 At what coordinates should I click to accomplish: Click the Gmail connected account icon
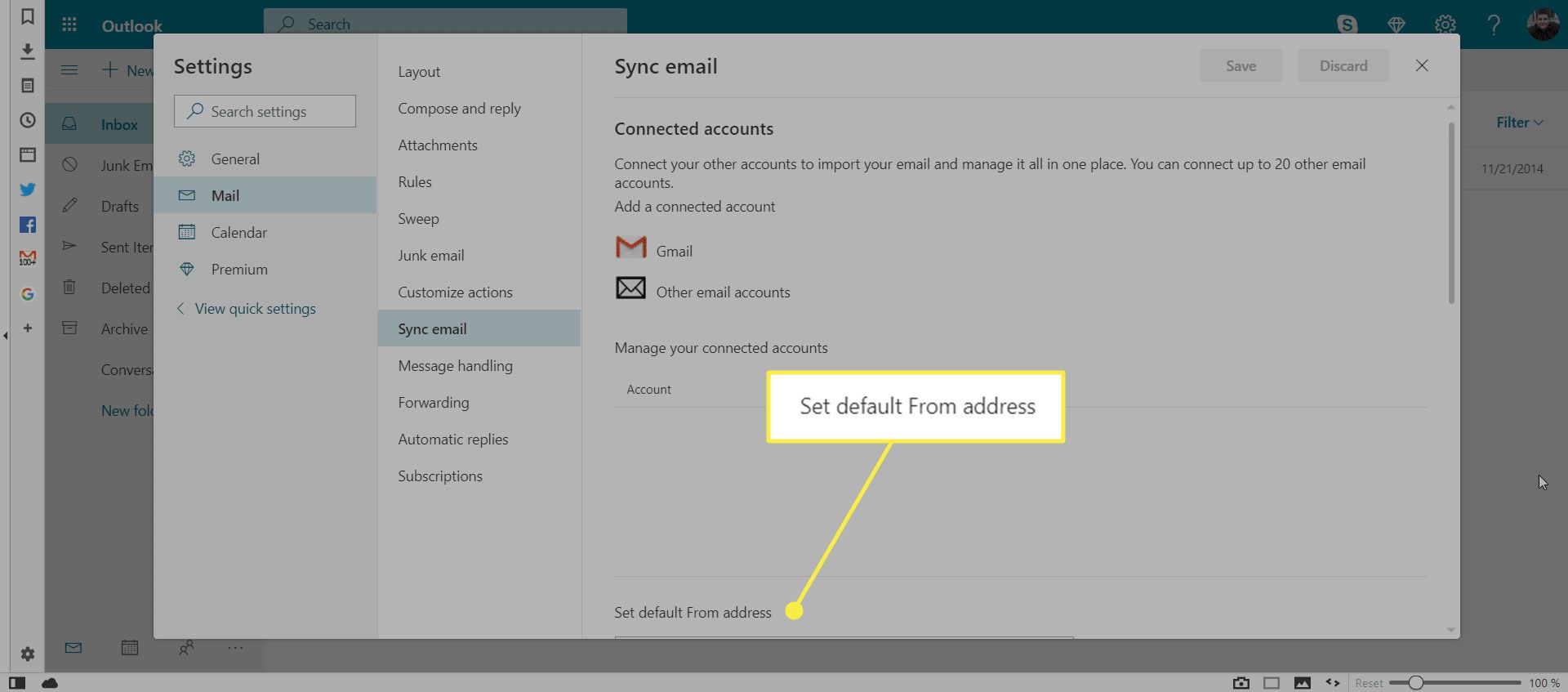click(630, 247)
